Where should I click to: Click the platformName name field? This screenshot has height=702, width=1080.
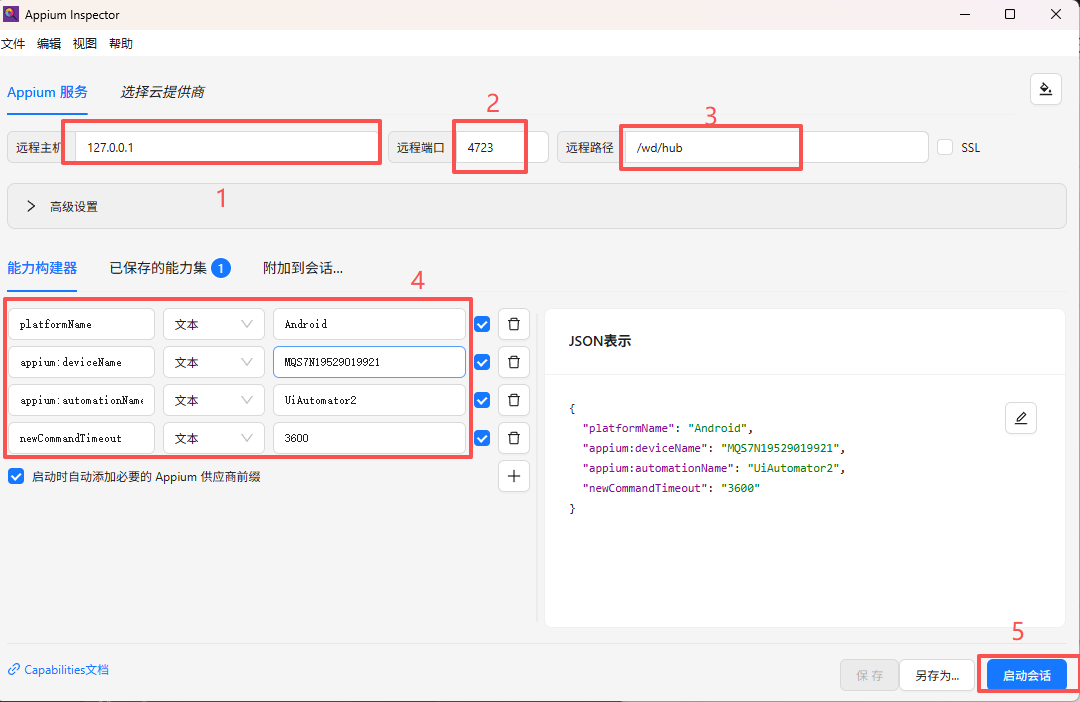point(81,324)
